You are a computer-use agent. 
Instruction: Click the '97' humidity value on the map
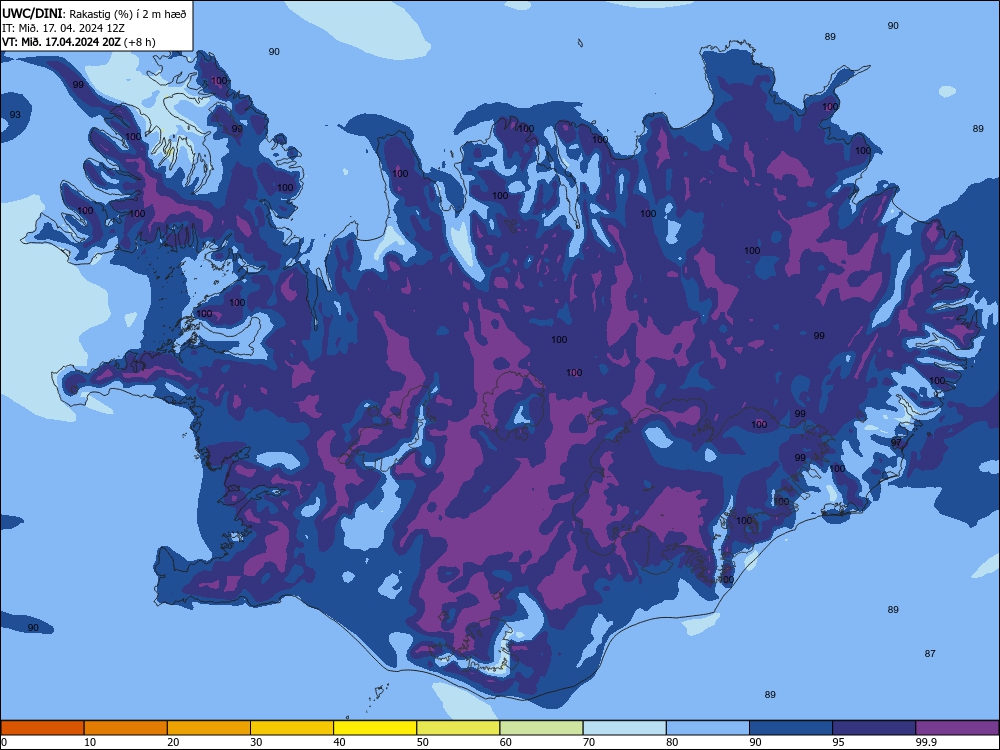click(896, 442)
